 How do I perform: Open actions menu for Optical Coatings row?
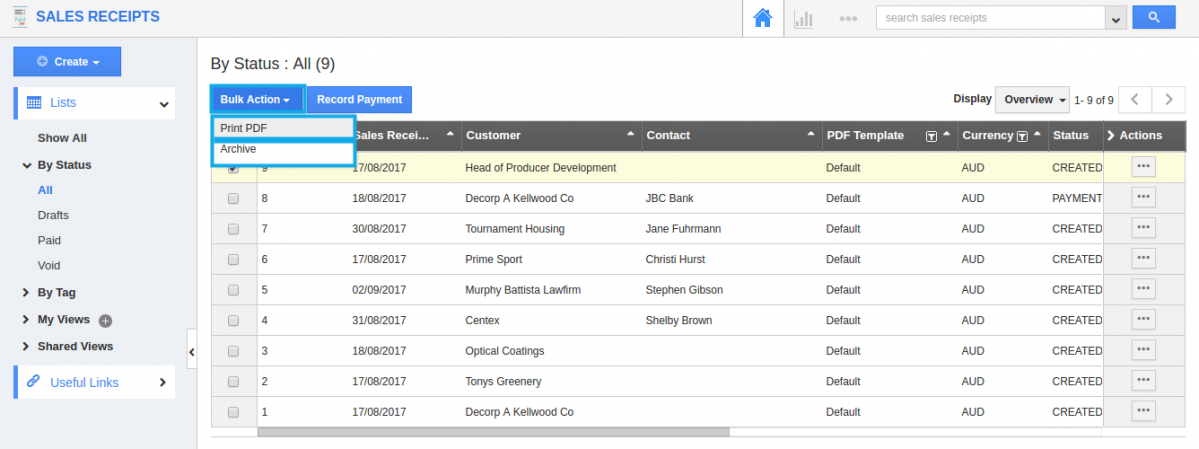(1143, 350)
